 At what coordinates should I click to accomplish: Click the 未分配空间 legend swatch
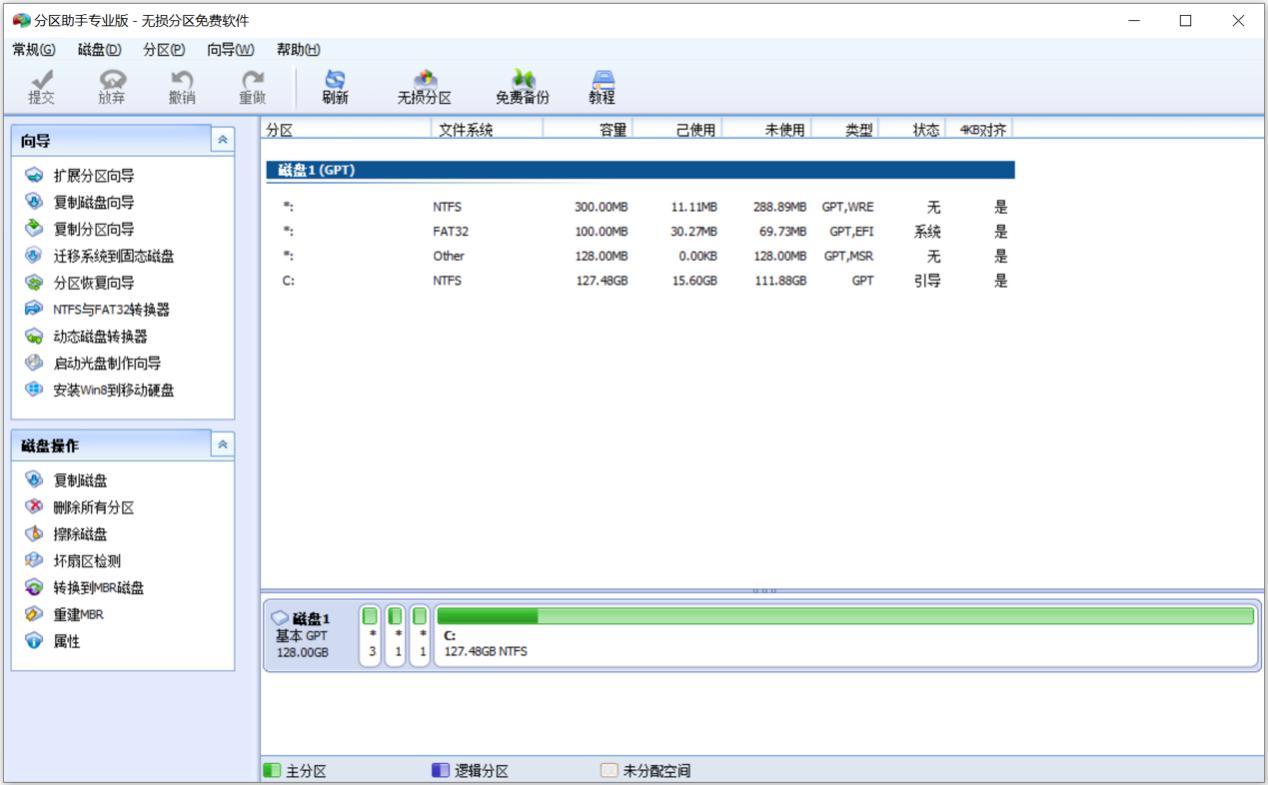pos(608,771)
